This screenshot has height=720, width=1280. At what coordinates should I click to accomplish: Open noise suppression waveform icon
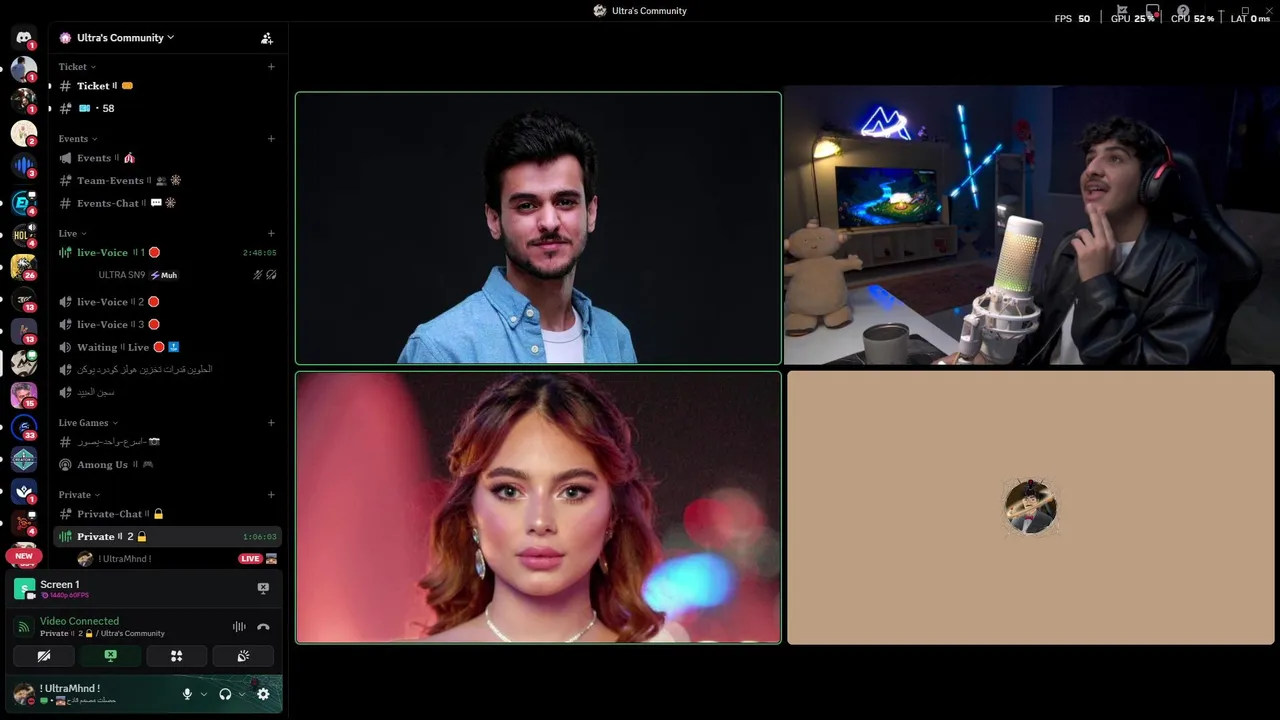(239, 627)
